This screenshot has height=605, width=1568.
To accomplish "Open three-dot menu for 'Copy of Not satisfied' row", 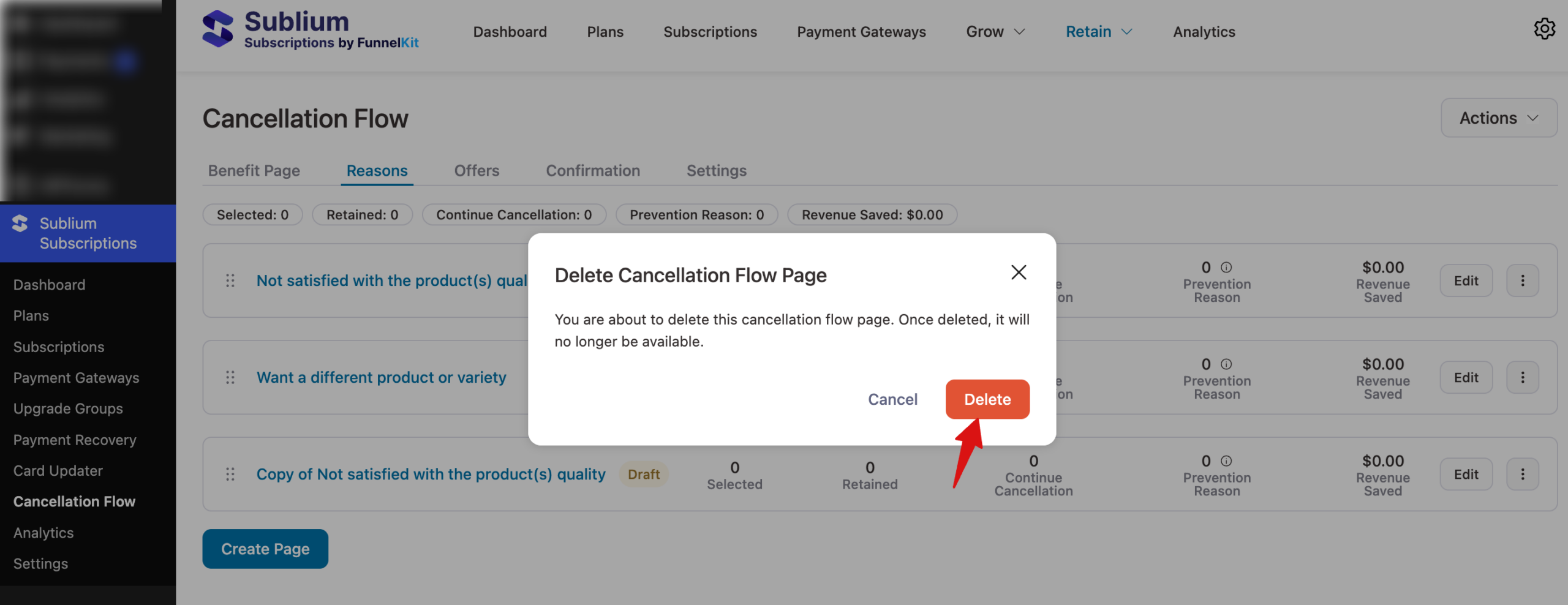I will click(x=1522, y=474).
